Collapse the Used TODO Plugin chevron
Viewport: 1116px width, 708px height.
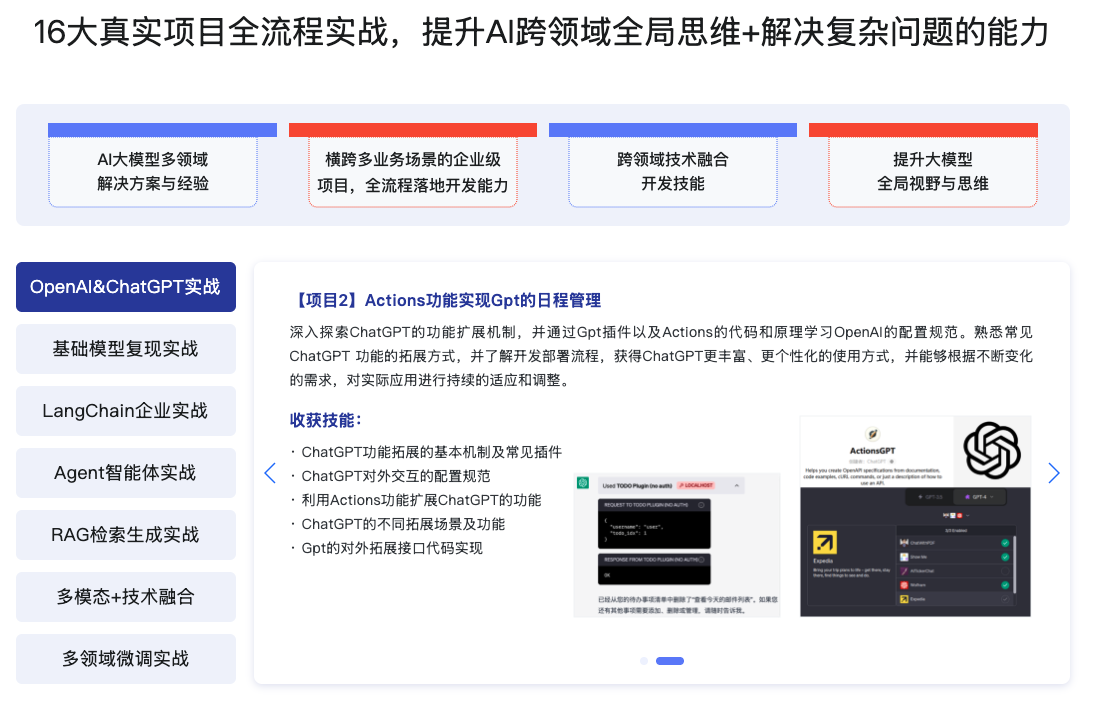click(737, 486)
